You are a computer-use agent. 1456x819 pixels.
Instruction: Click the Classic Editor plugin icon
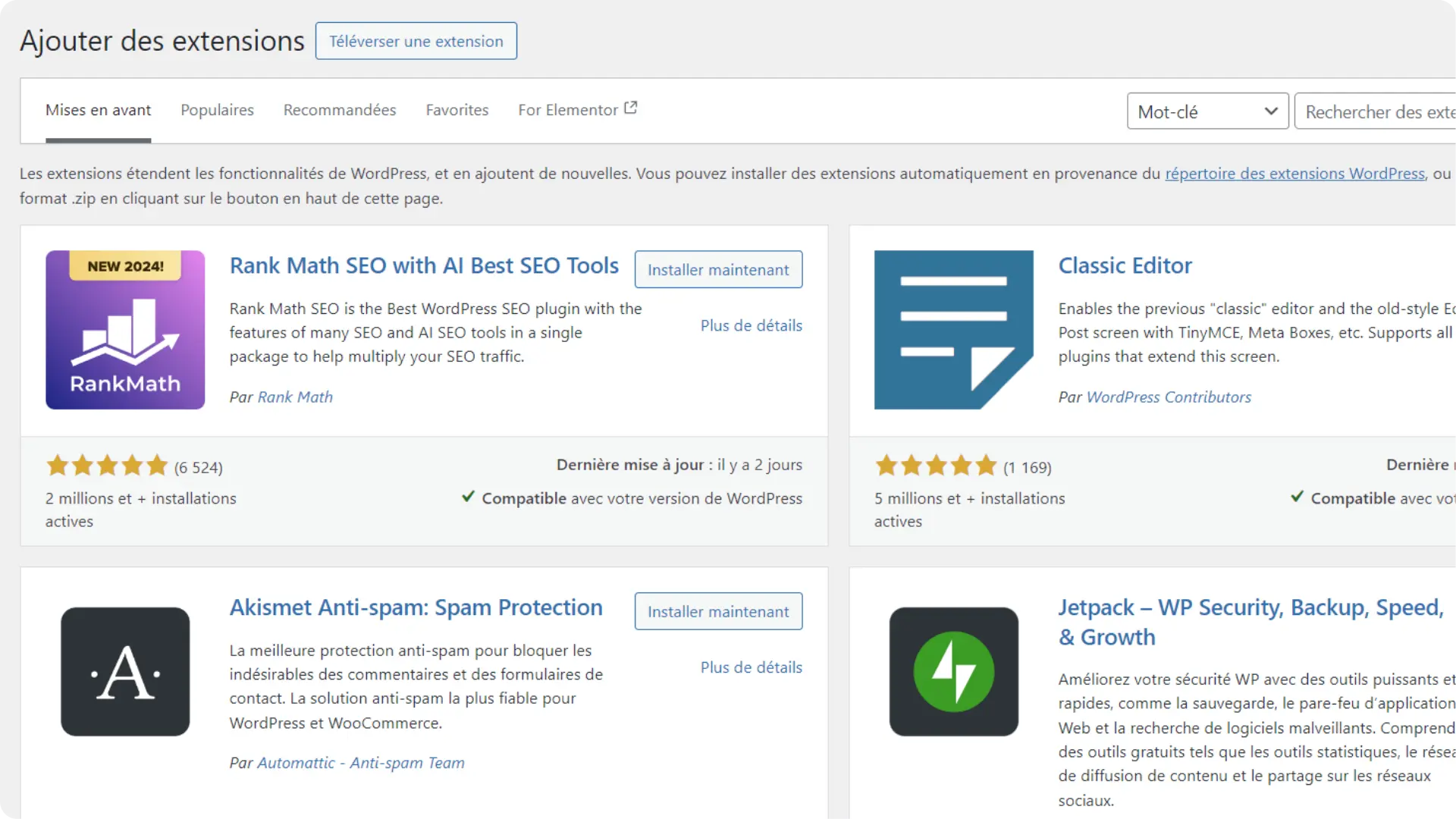tap(954, 330)
